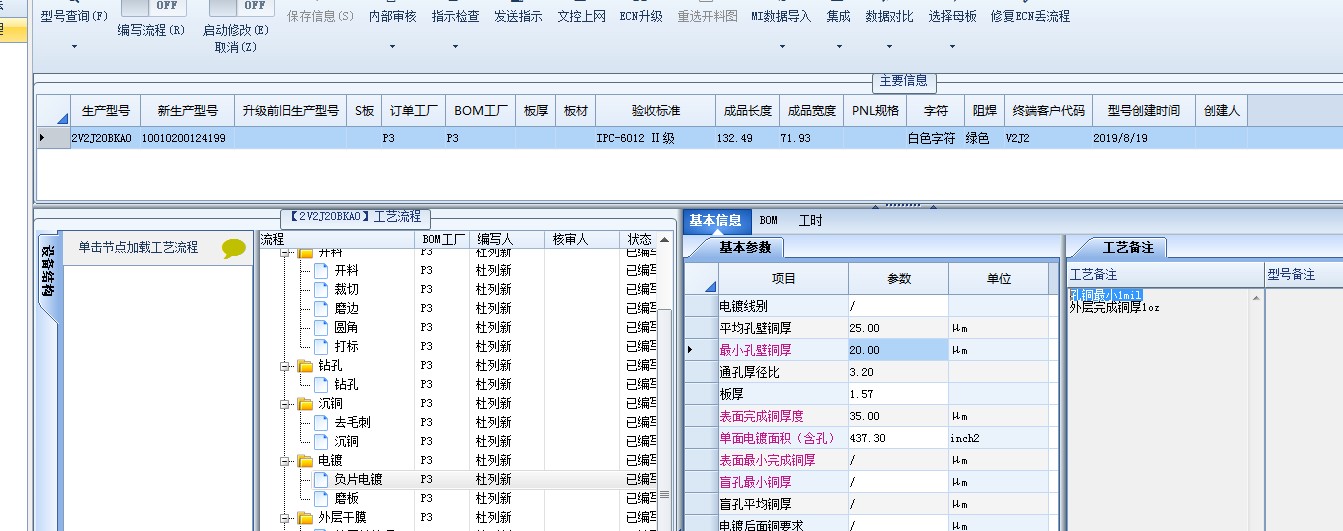Open the 内部审核 dropdown arrow

pyautogui.click(x=394, y=46)
